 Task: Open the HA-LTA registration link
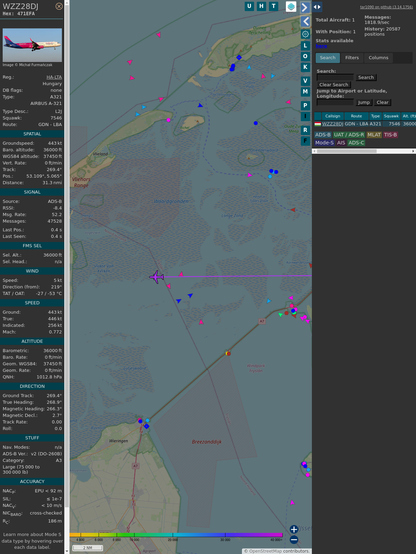tap(54, 77)
